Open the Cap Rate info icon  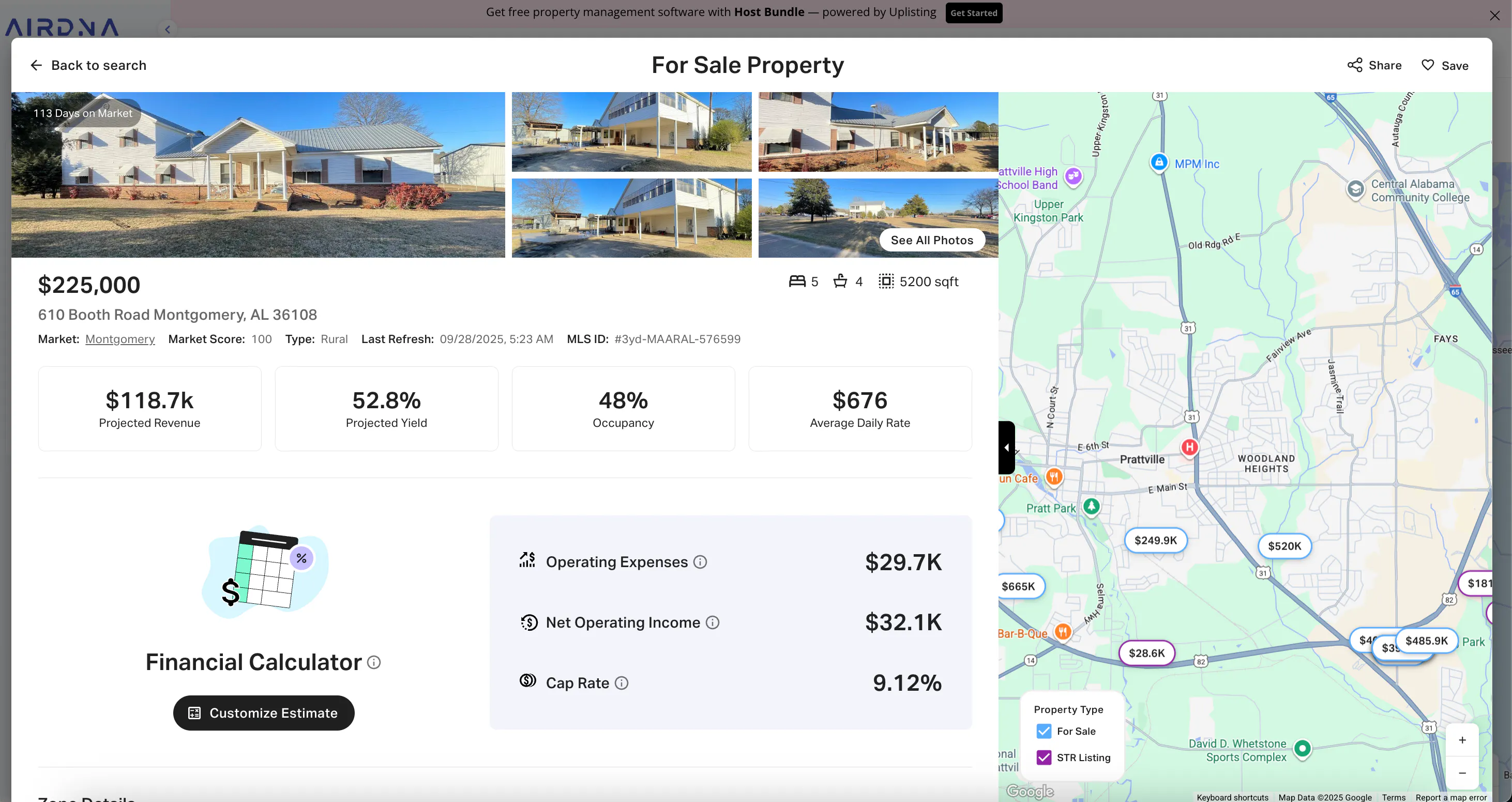tap(621, 683)
